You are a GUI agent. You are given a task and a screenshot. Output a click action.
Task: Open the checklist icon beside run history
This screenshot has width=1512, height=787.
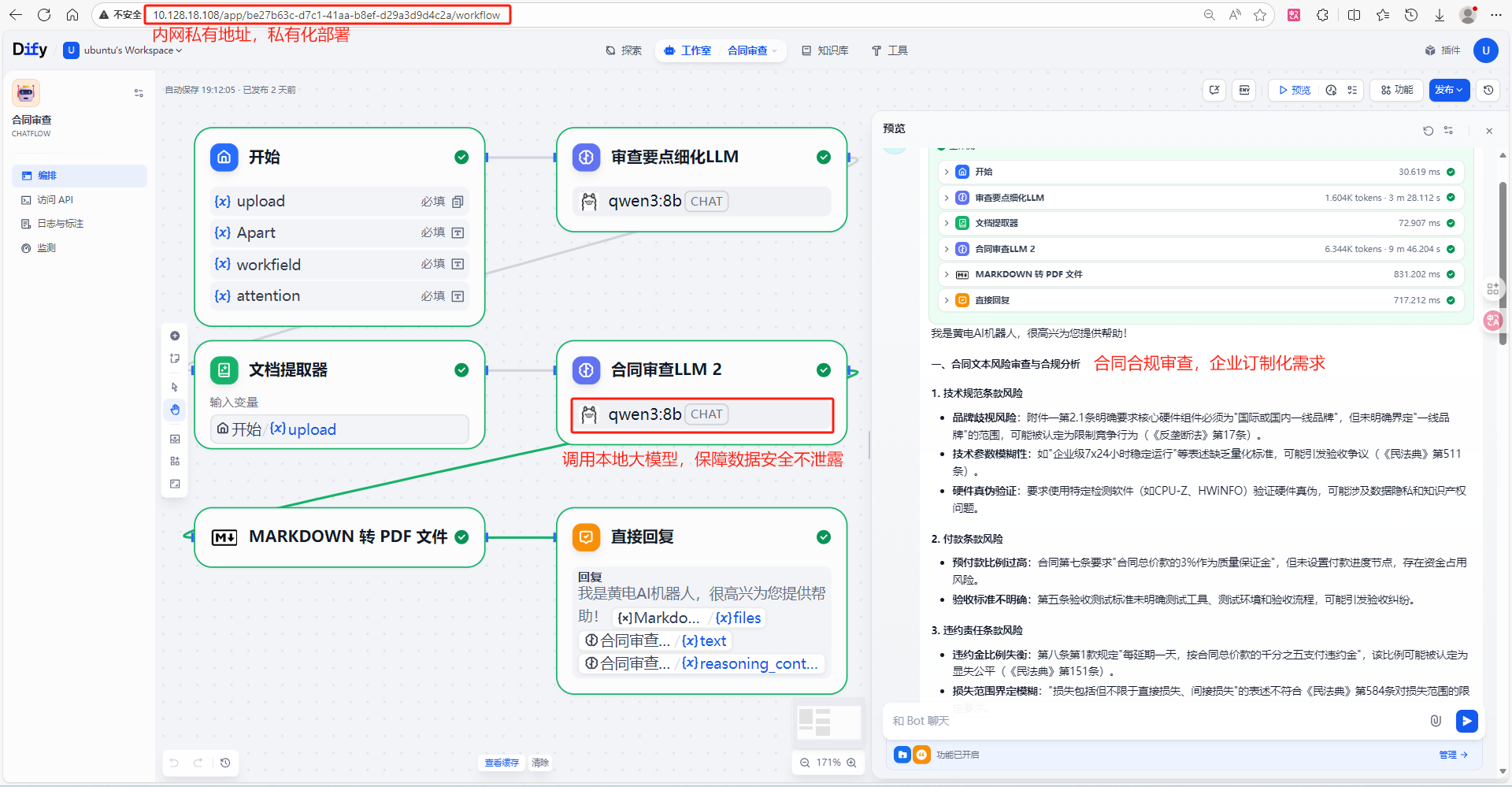tap(1352, 90)
